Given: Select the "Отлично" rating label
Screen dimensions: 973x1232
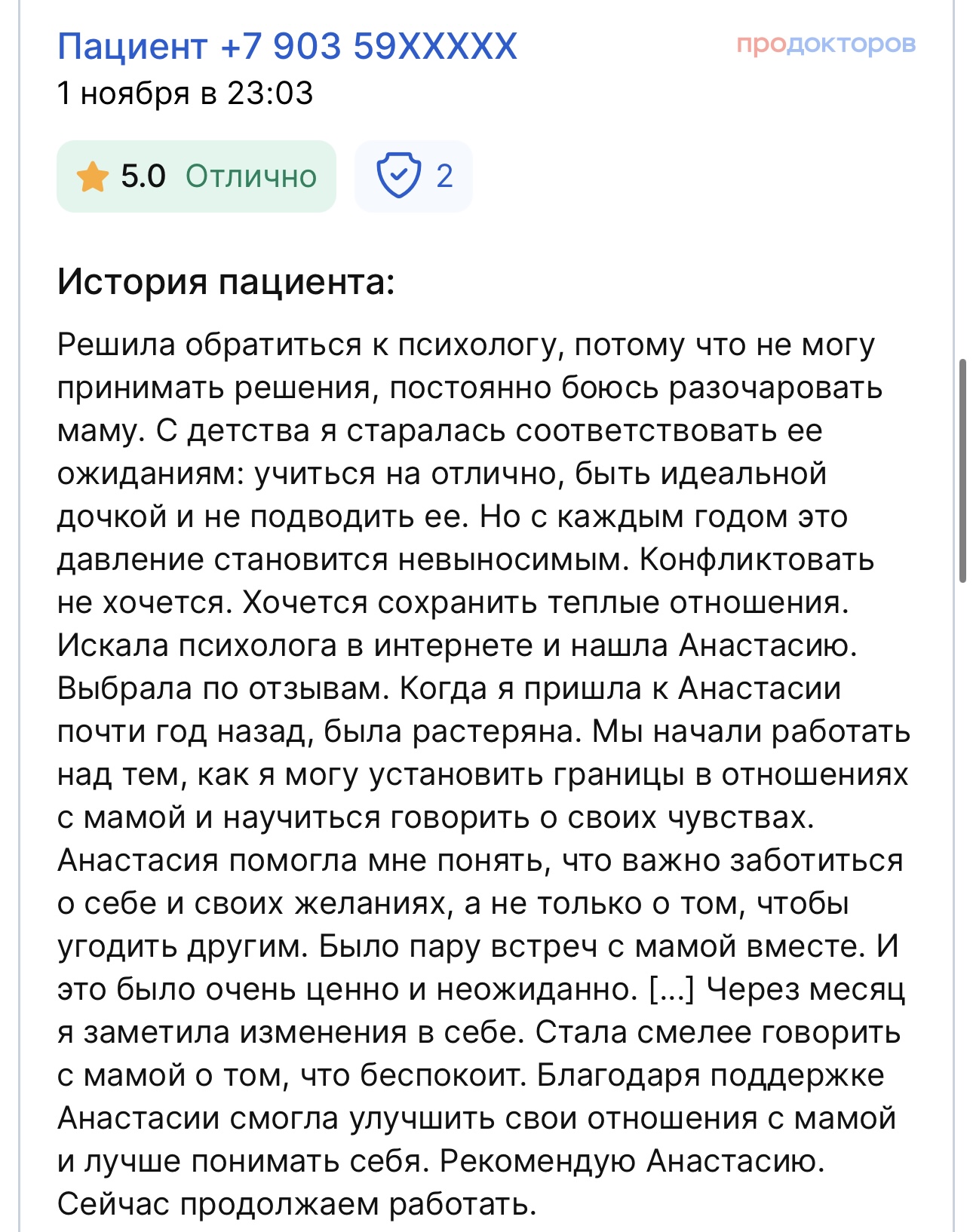Looking at the screenshot, I should [x=249, y=178].
